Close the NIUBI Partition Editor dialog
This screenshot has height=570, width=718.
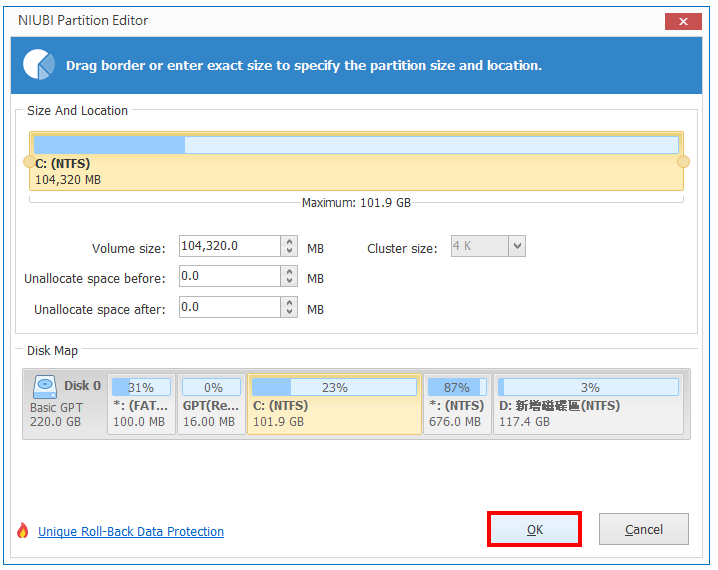[683, 22]
